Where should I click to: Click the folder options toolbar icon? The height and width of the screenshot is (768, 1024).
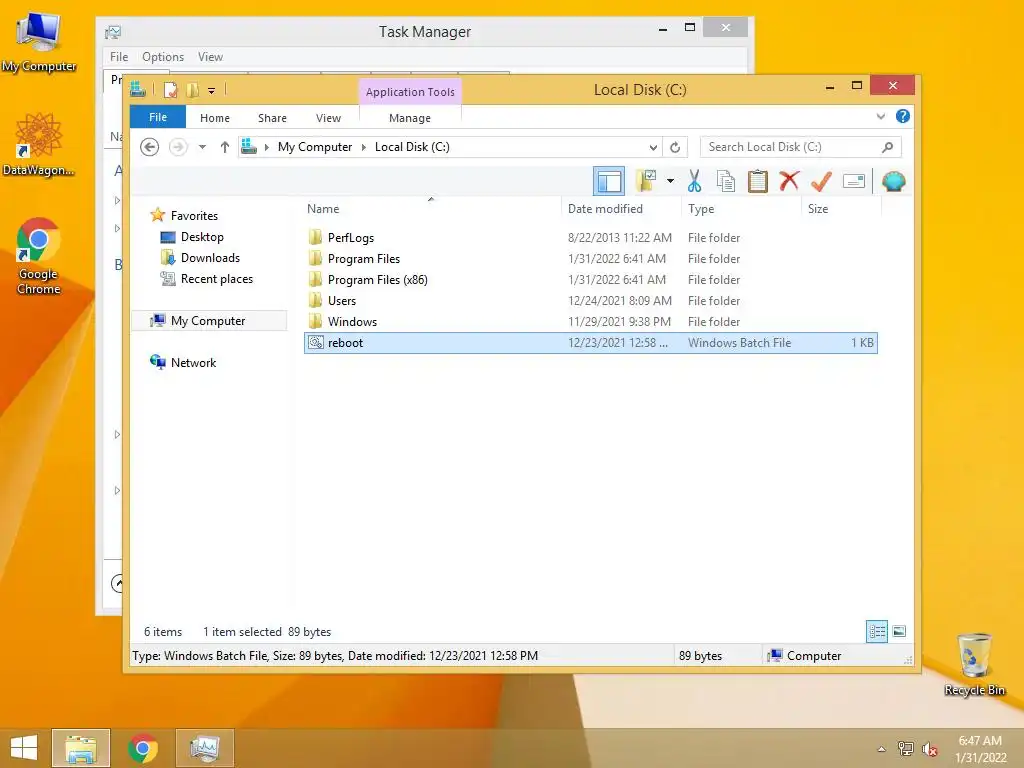[x=646, y=181]
